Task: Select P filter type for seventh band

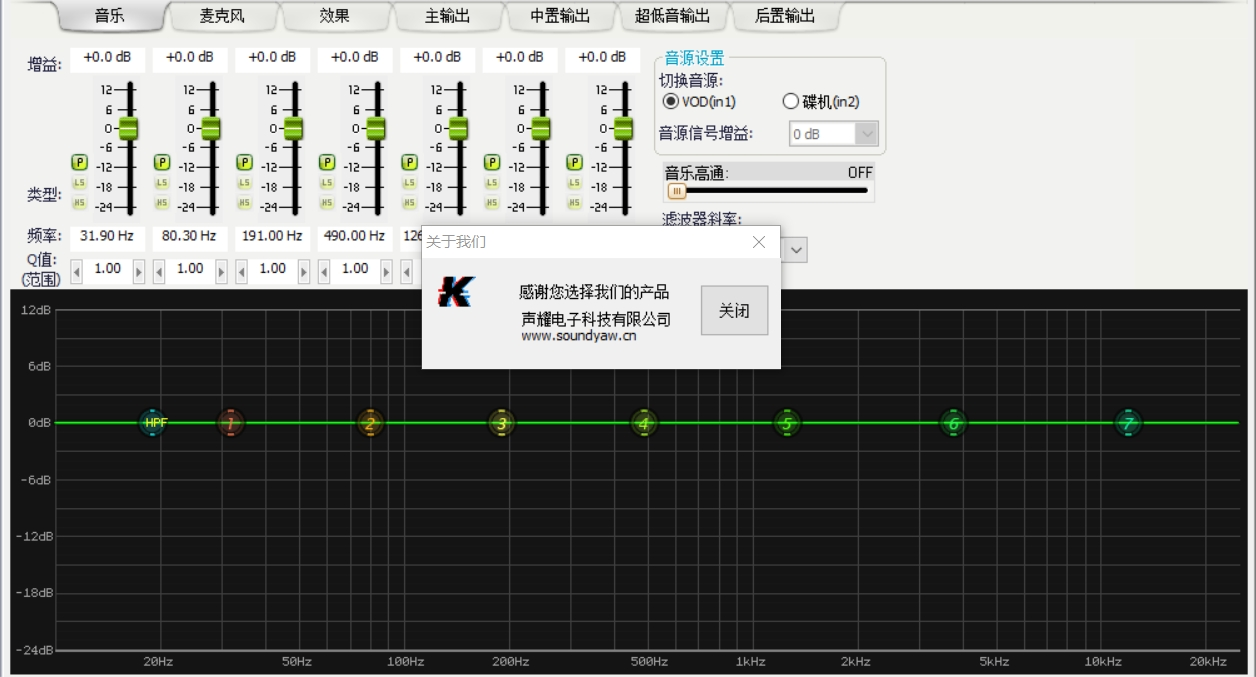Action: 574,162
